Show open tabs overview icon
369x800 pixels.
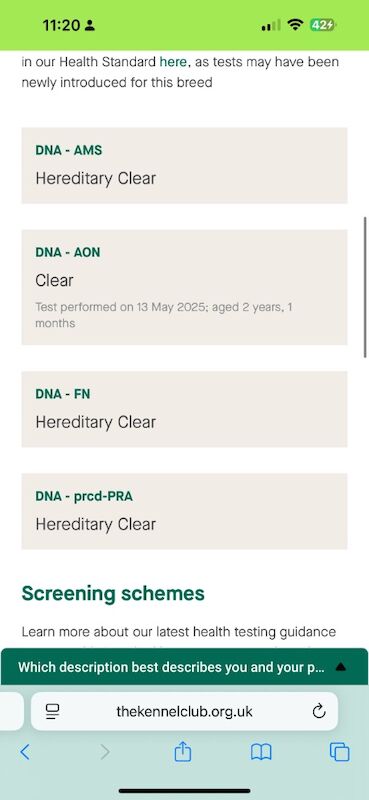point(339,752)
